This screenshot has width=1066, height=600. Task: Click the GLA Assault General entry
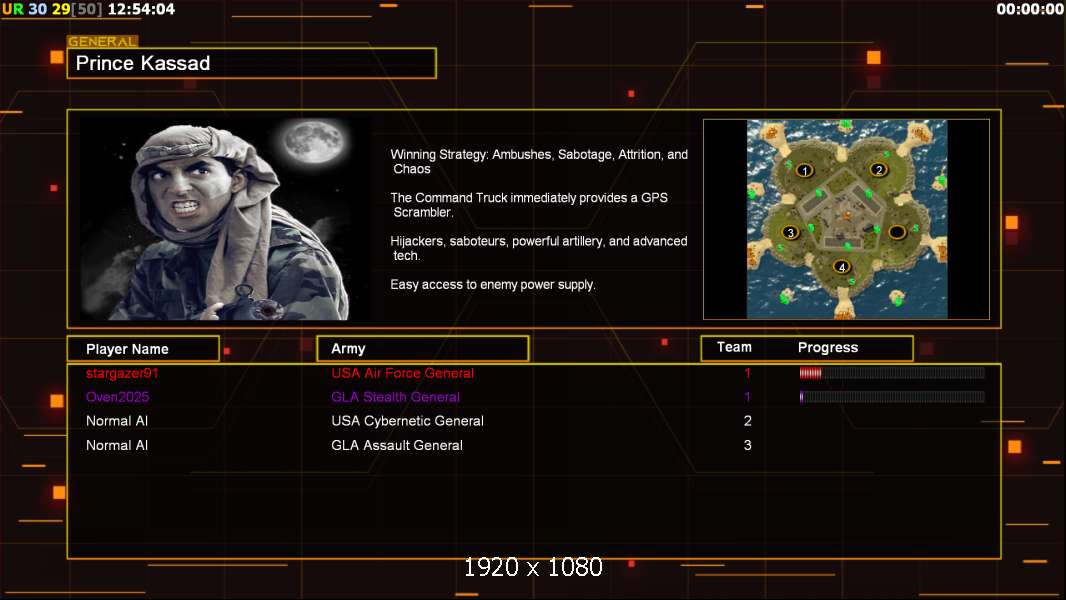397,445
